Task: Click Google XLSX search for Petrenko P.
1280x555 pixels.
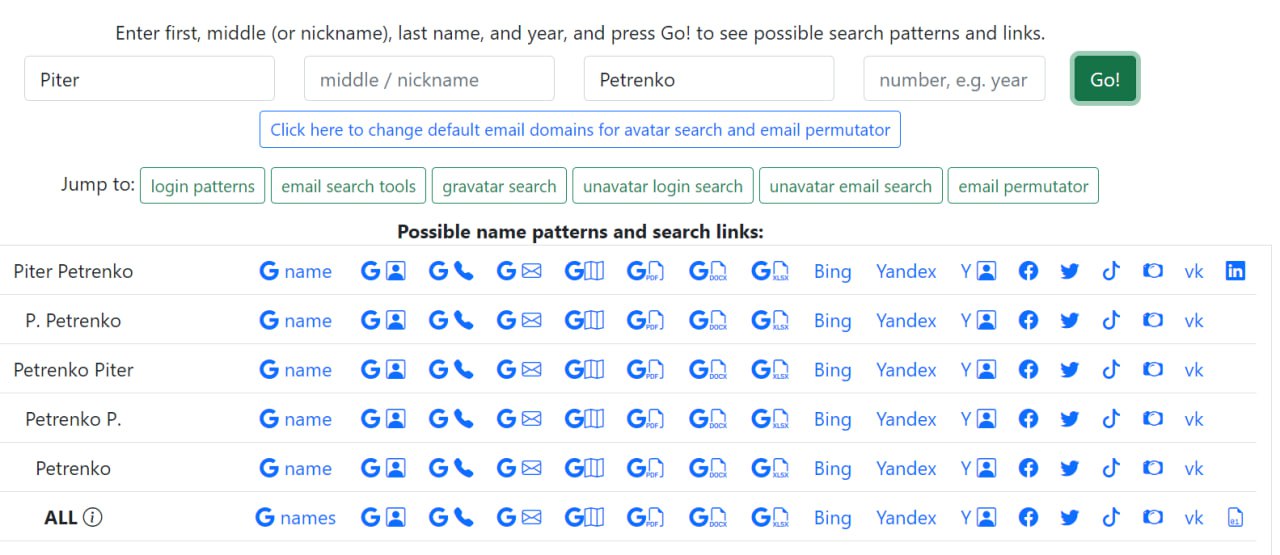Action: [770, 419]
